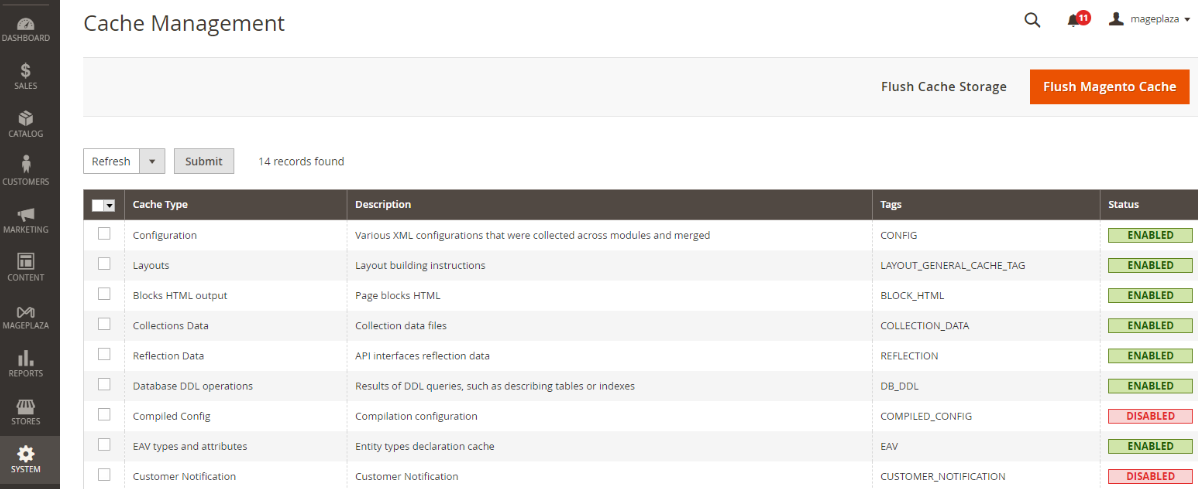Click 'Layout building instructions' description

[420, 265]
